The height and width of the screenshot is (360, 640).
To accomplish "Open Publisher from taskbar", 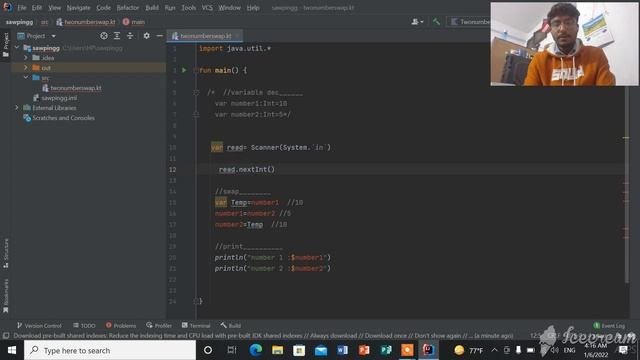I will click(386, 350).
